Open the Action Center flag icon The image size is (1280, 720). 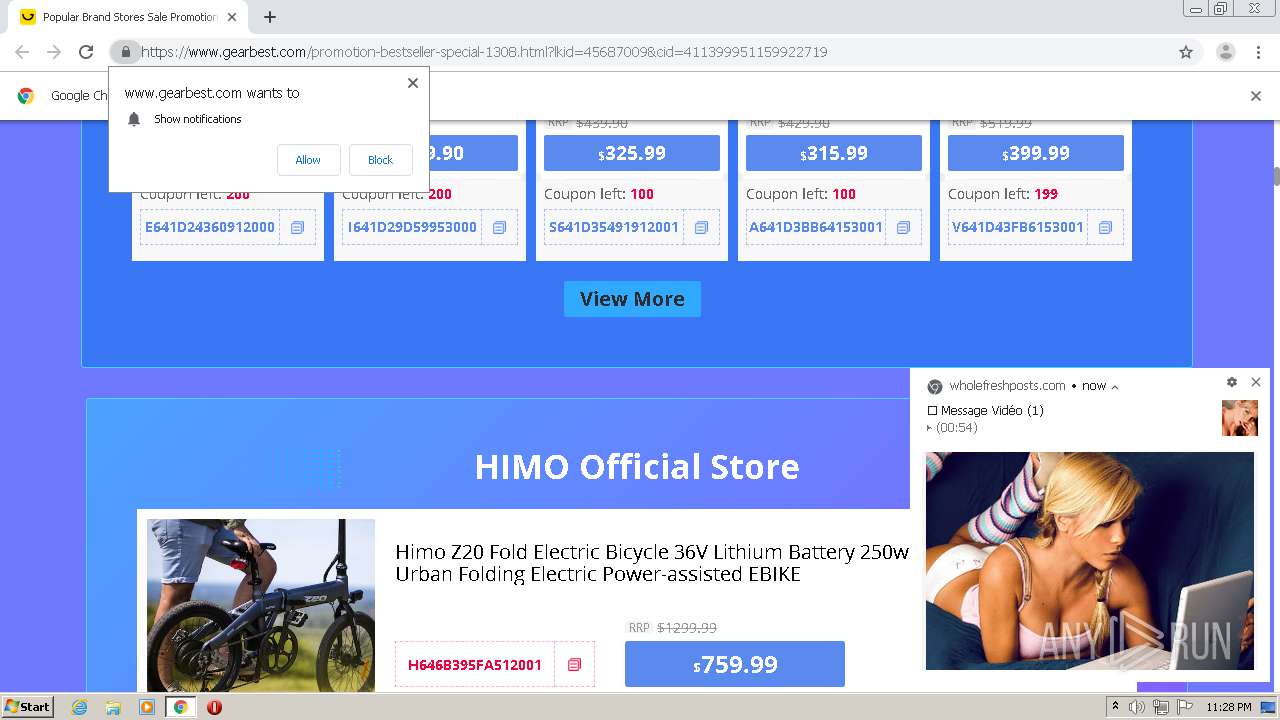click(x=1184, y=707)
